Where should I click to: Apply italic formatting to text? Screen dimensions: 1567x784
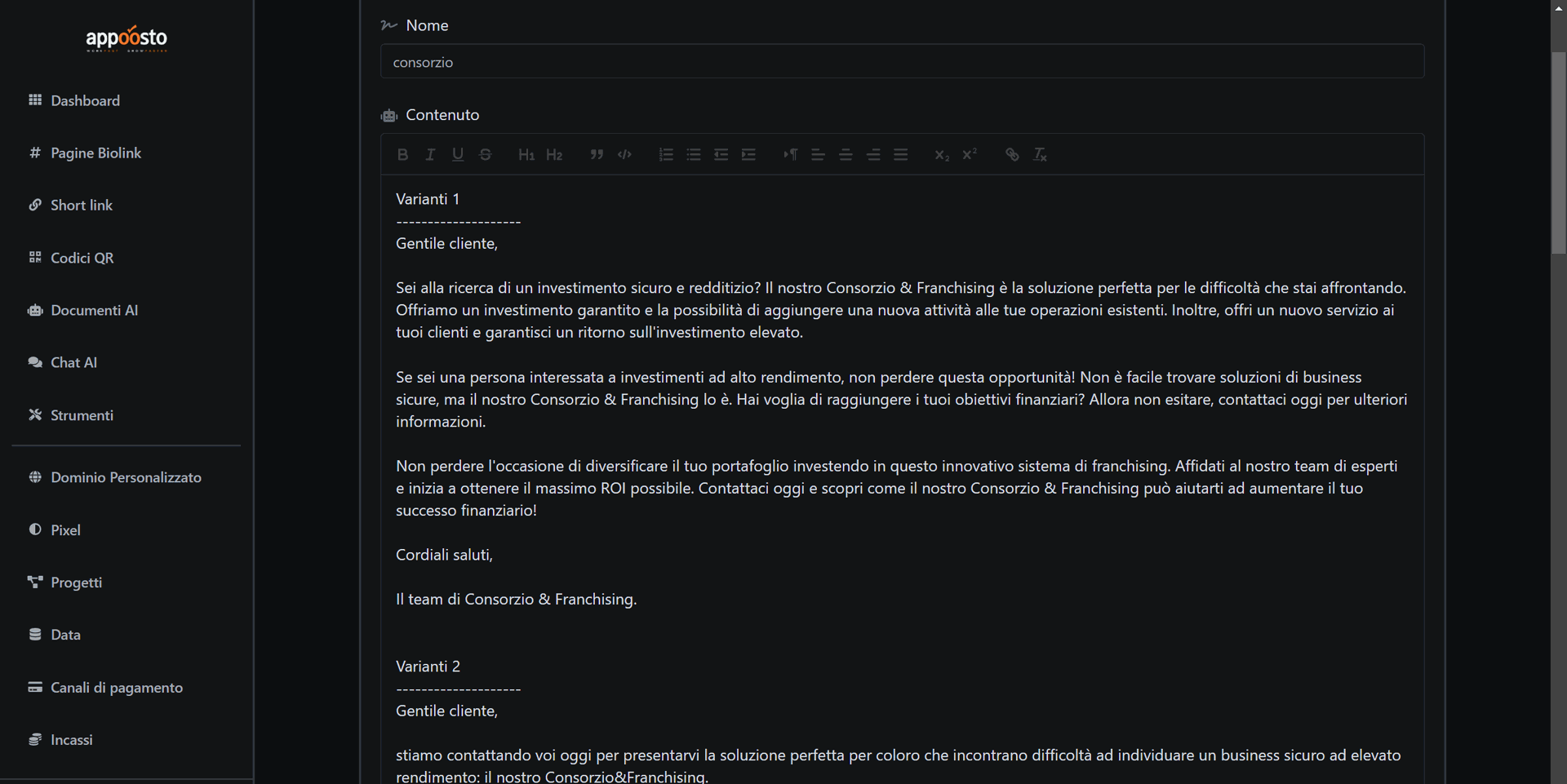pyautogui.click(x=430, y=155)
